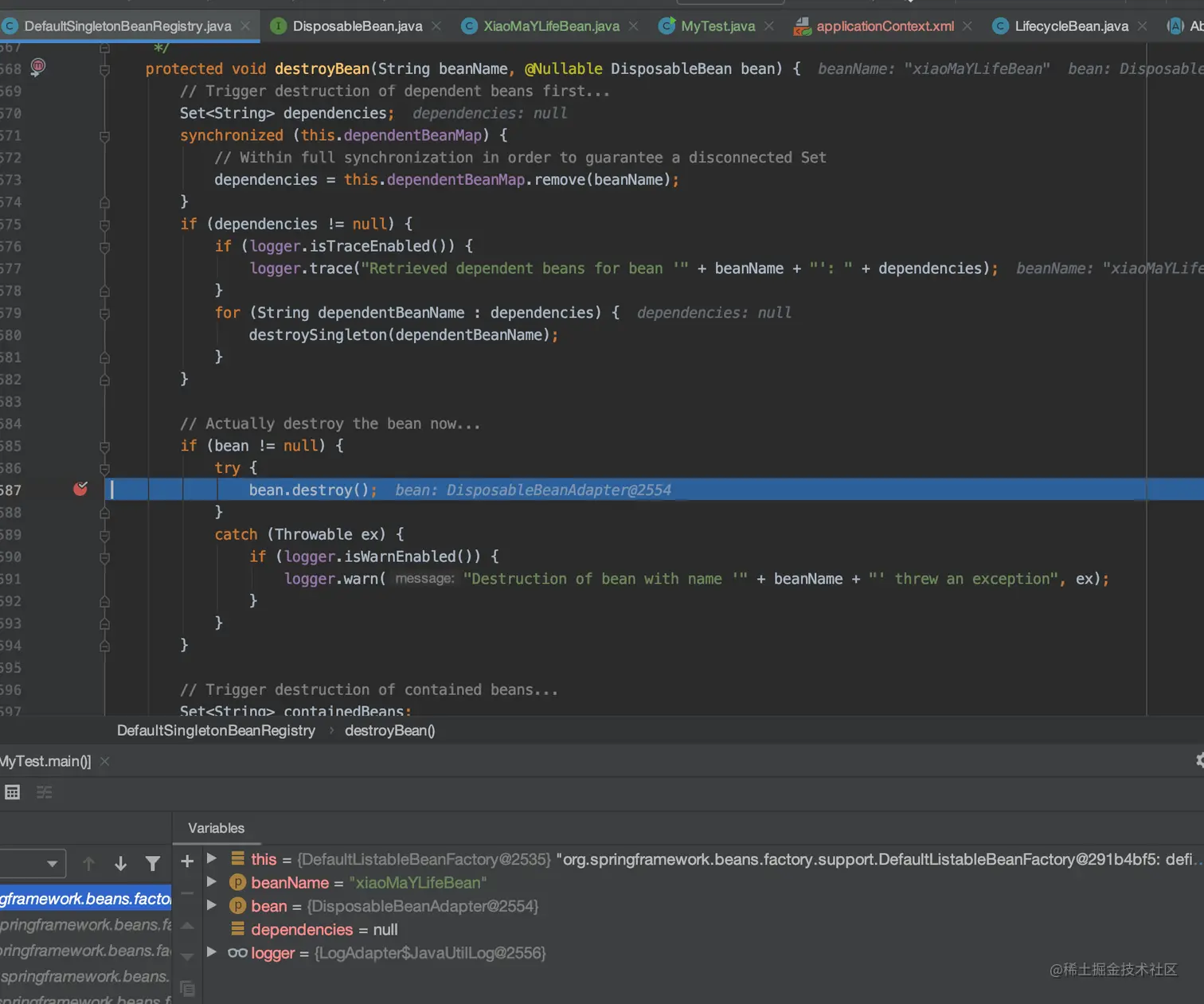The height and width of the screenshot is (1004, 1204).
Task: Expand the logger variable node
Action: click(212, 951)
